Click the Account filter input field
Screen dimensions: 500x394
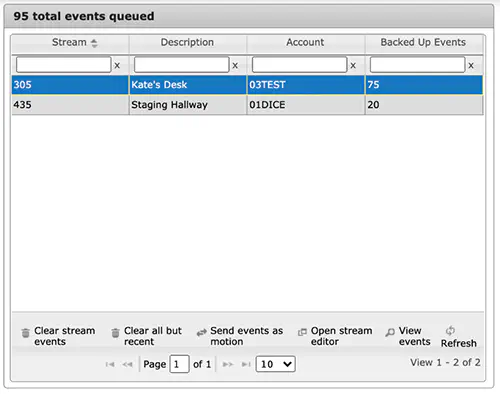pos(299,65)
